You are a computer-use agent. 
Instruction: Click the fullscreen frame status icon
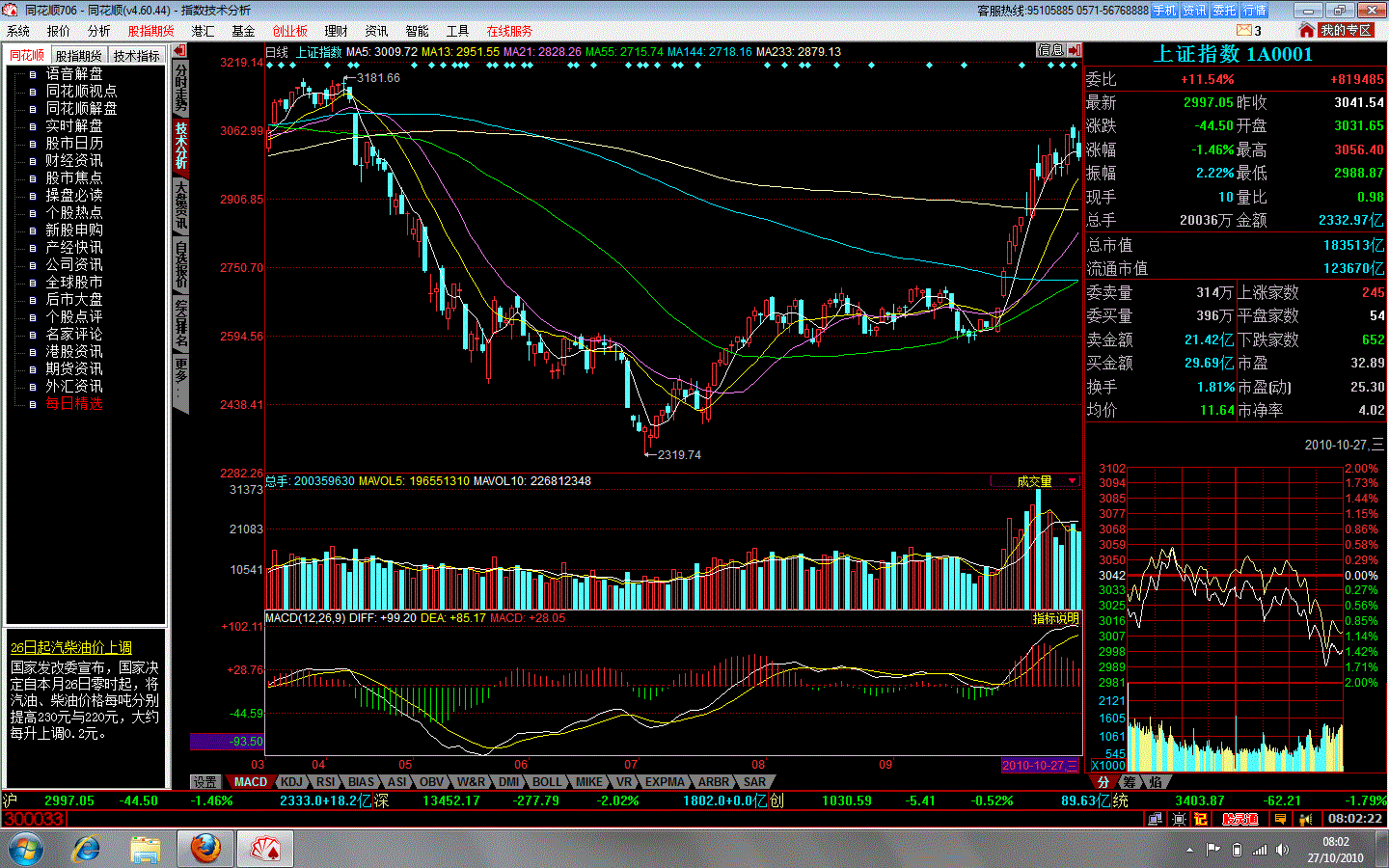coord(1179,819)
